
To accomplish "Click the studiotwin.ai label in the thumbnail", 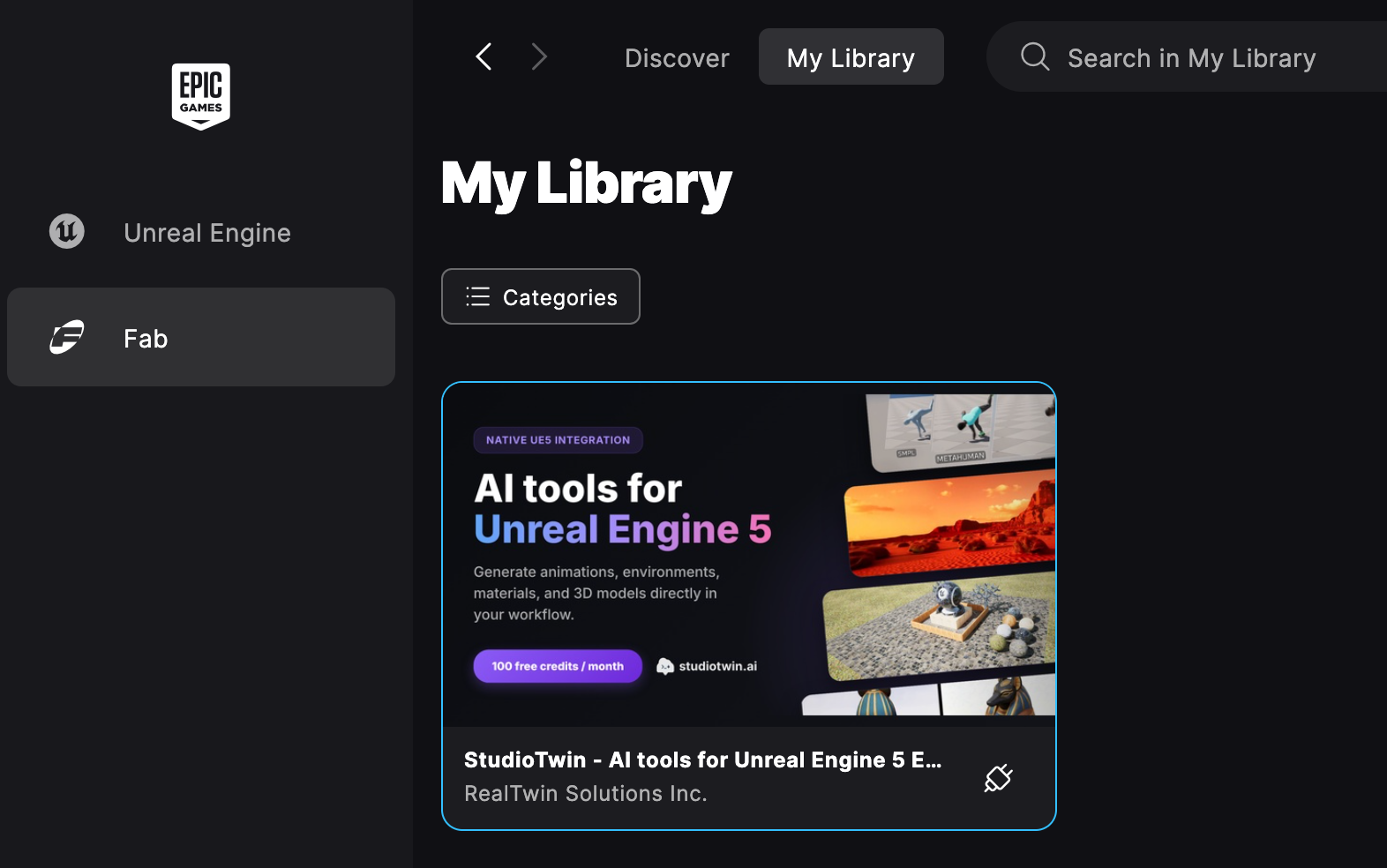I will (717, 666).
